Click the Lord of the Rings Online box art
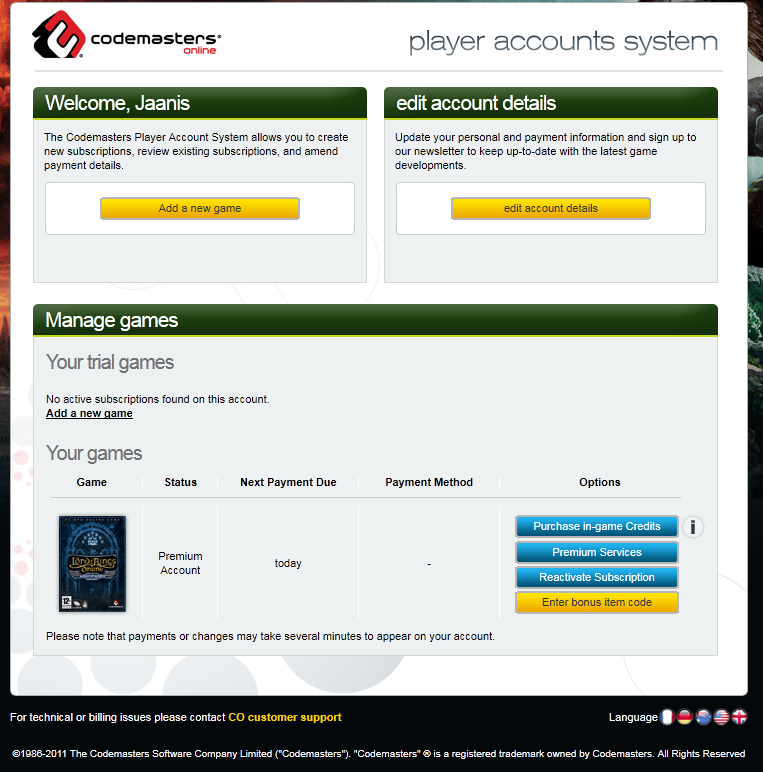This screenshot has height=772, width=763. 92,563
